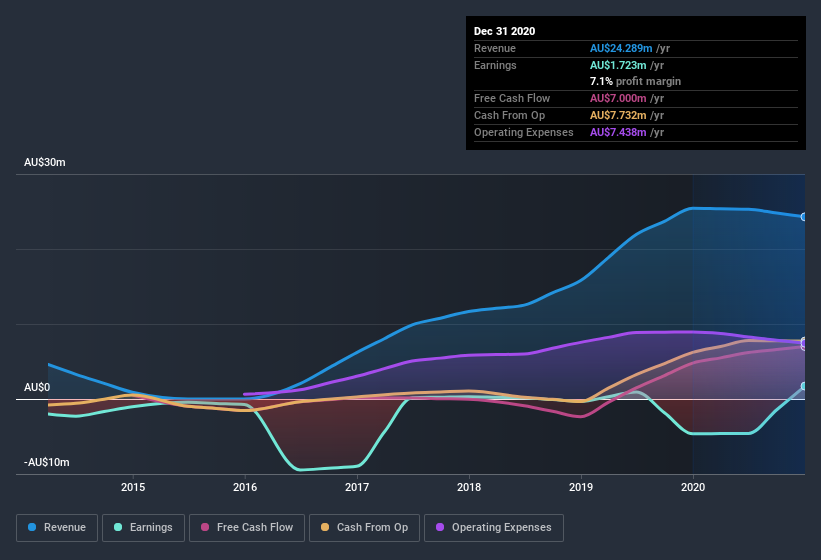Click the 7.1% profit margin text
Image resolution: width=821 pixels, height=560 pixels.
click(x=636, y=81)
